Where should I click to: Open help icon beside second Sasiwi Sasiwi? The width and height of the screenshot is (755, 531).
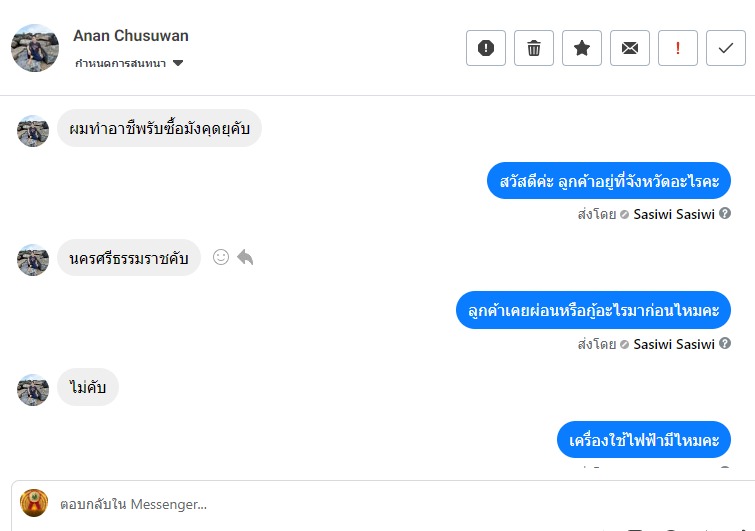[x=725, y=343]
